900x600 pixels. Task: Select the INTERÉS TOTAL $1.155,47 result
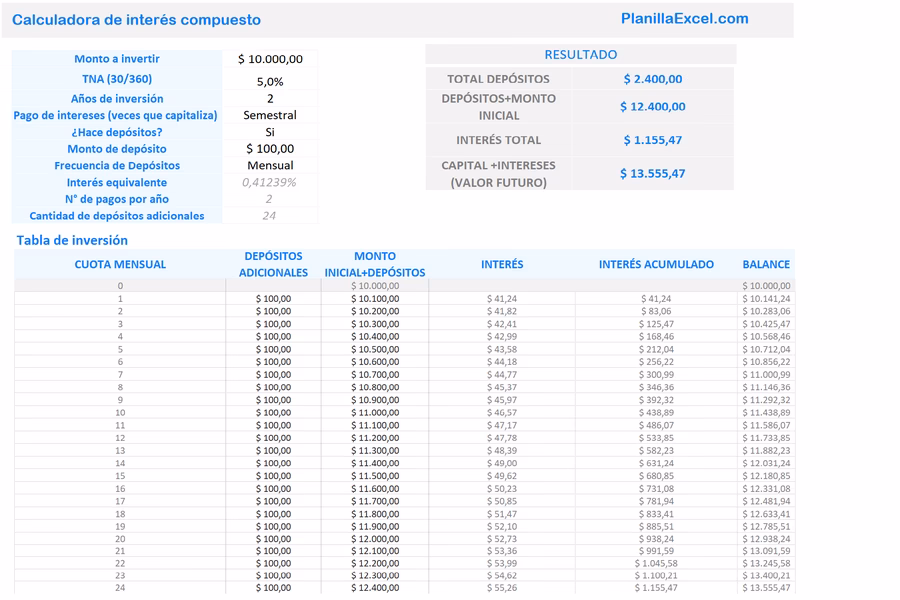pyautogui.click(x=652, y=140)
